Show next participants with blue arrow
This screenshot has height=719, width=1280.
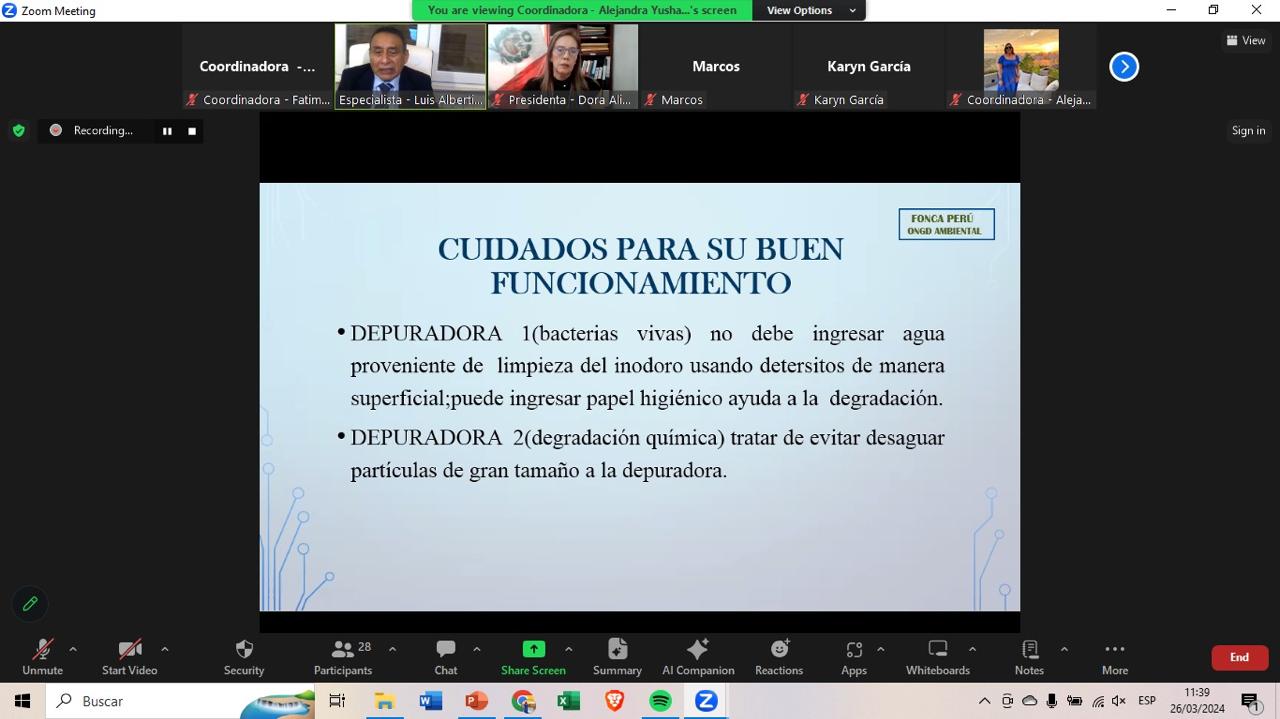click(1124, 67)
